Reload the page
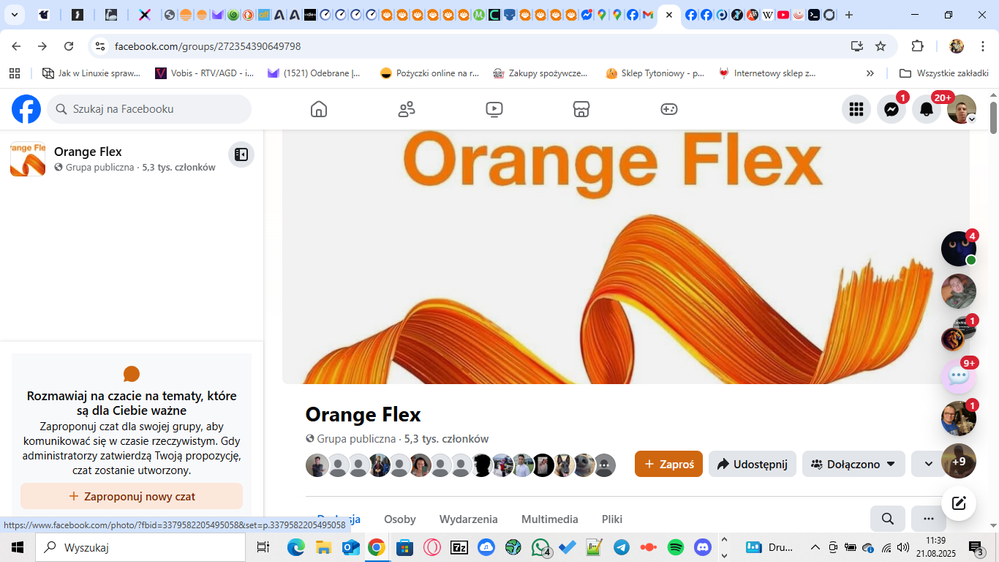This screenshot has height=562, width=999. 69,46
